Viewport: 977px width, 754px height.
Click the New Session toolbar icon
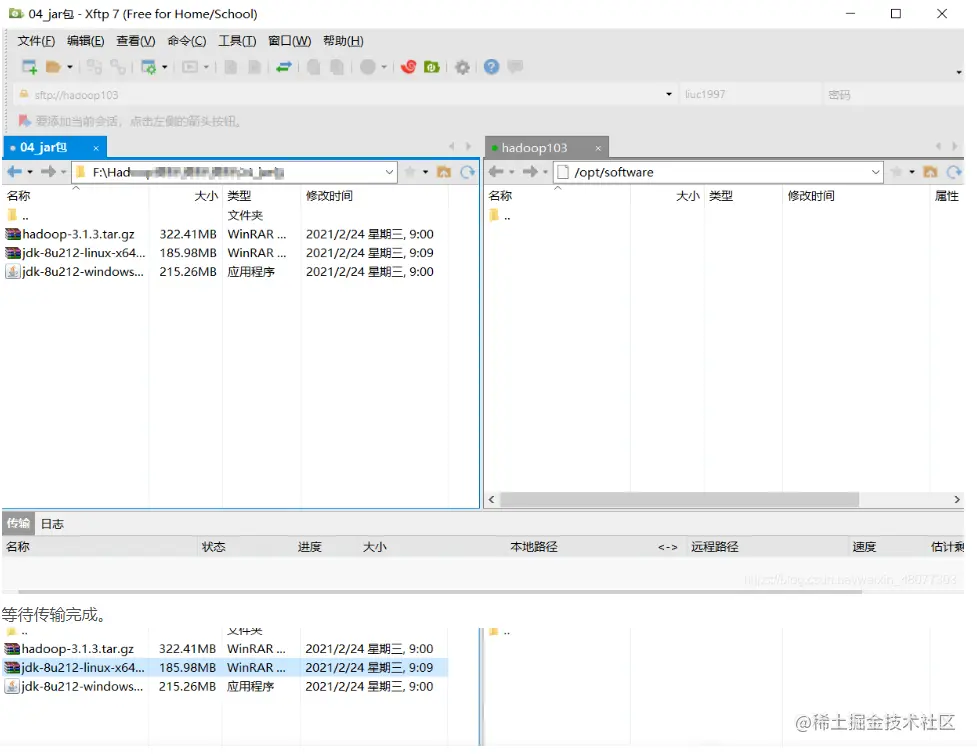click(29, 67)
